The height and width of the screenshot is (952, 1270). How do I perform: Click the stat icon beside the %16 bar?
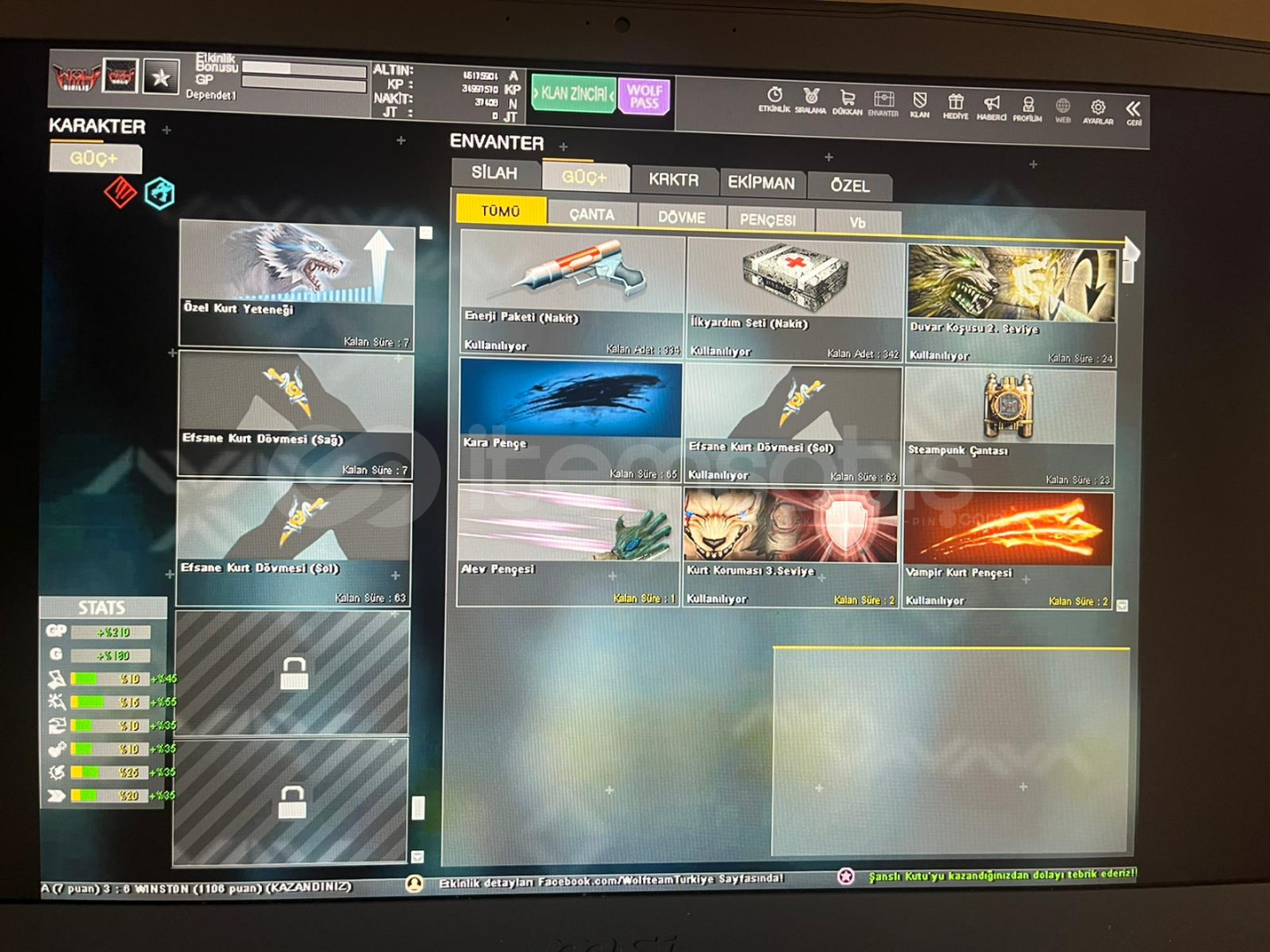point(56,702)
